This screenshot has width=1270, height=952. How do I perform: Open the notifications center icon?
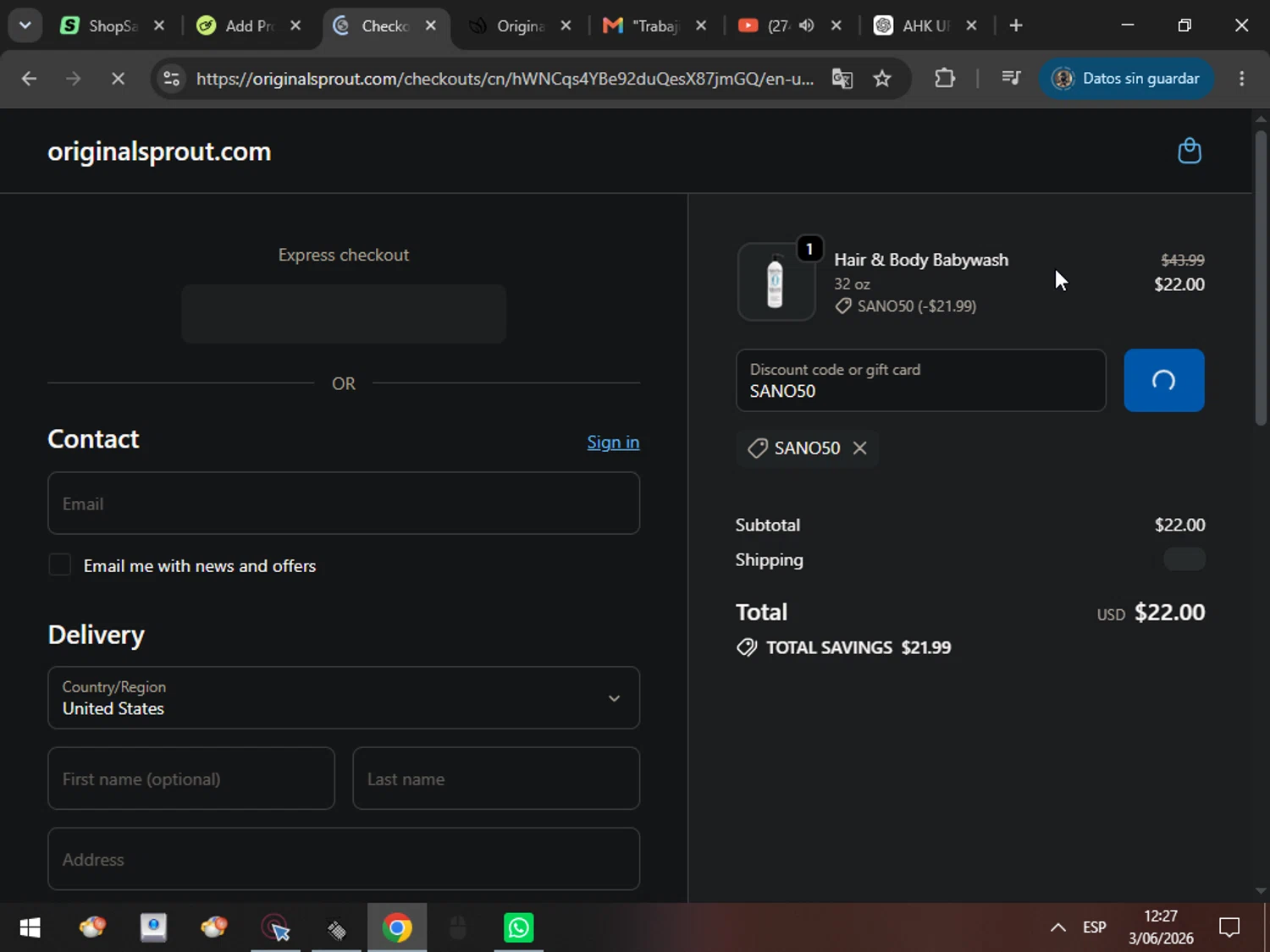coord(1229,927)
